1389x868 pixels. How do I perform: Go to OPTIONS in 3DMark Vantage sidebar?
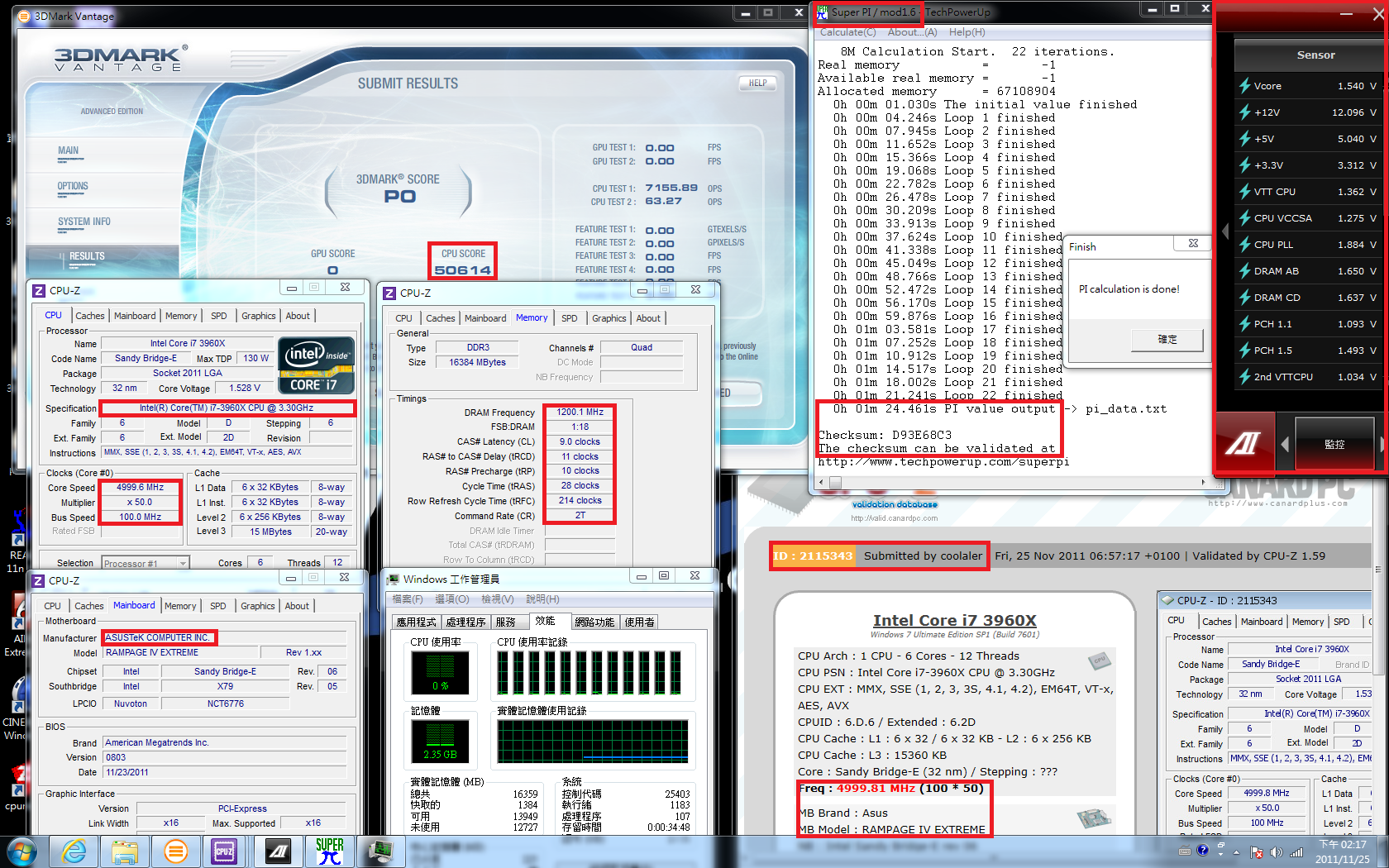[x=73, y=186]
